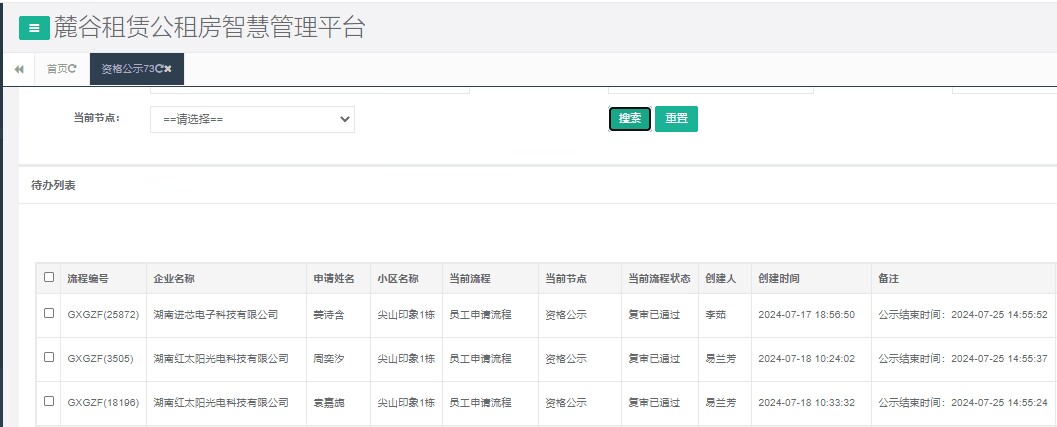
Task: Click the 备注 column header
Action: (888, 279)
